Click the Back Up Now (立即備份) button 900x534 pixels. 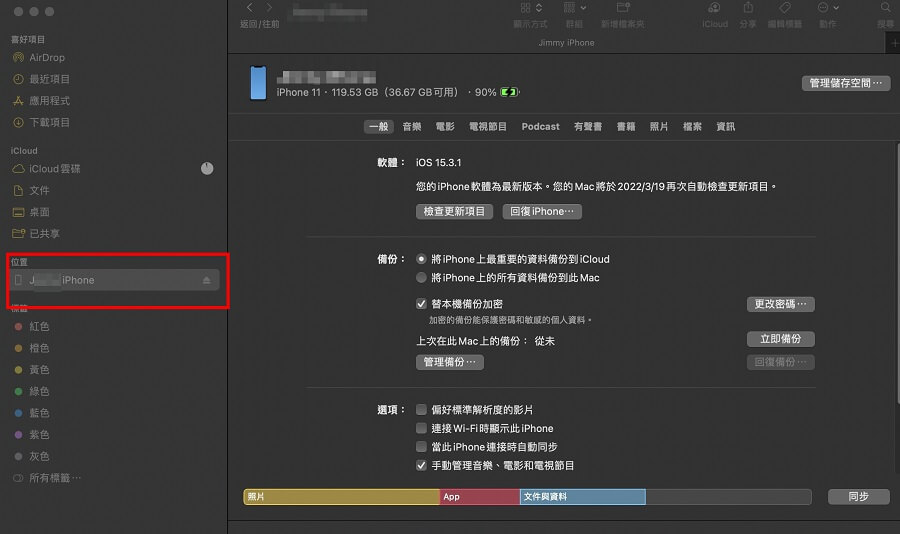[780, 339]
